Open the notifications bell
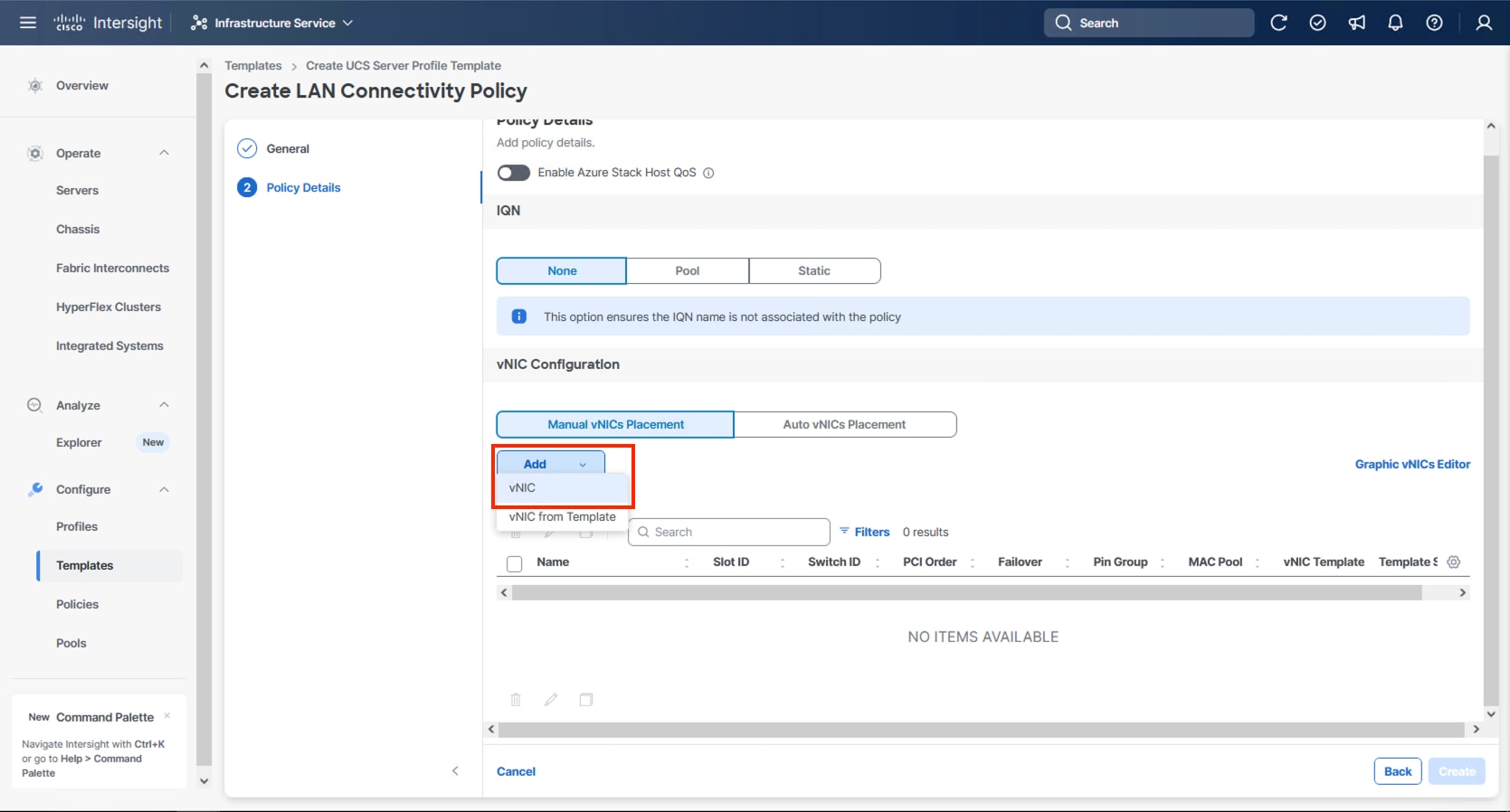Viewport: 1510px width, 812px height. [1396, 23]
